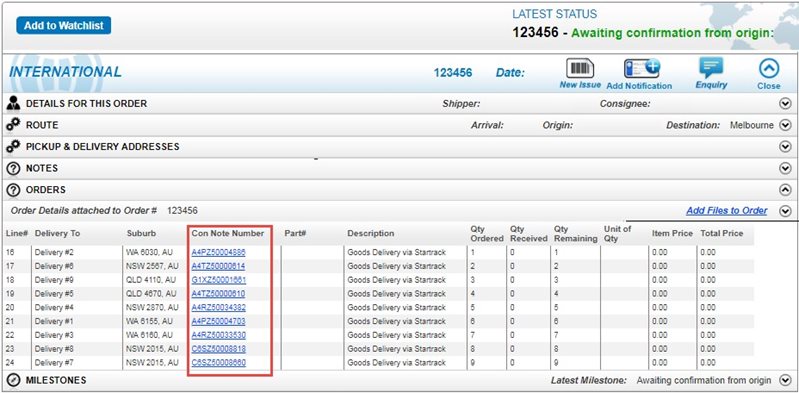Select the QLD 4110, AU suburb cell
The height and width of the screenshot is (393, 799).
tap(151, 280)
